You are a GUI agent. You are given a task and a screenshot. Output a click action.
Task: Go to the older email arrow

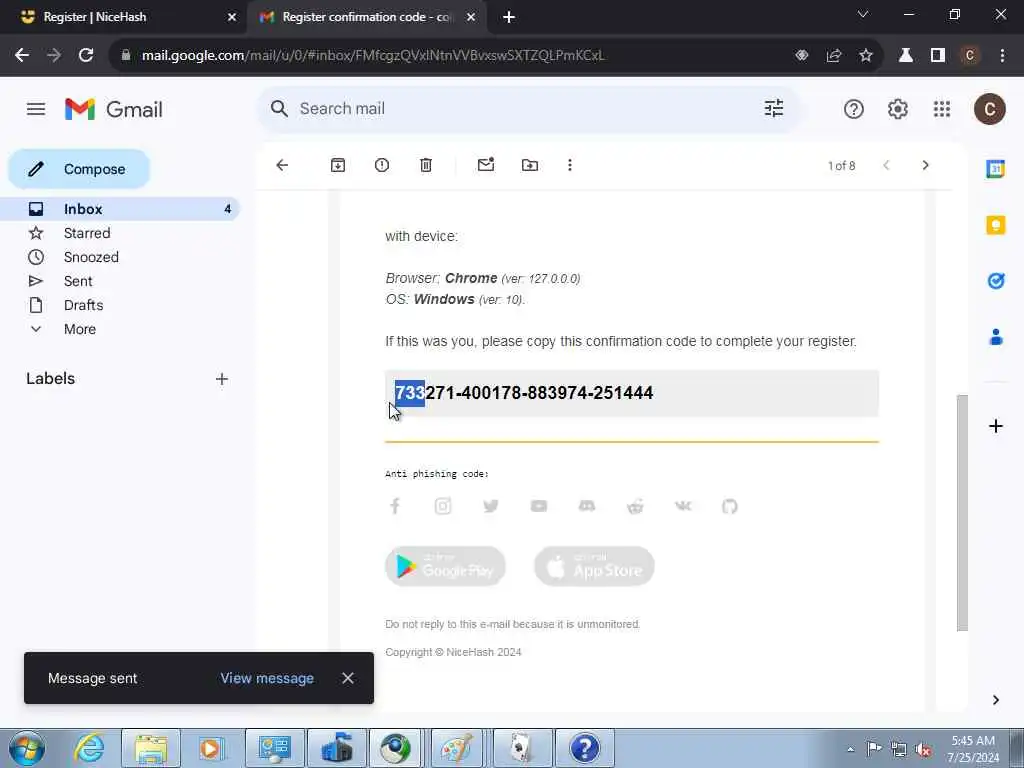tap(925, 165)
